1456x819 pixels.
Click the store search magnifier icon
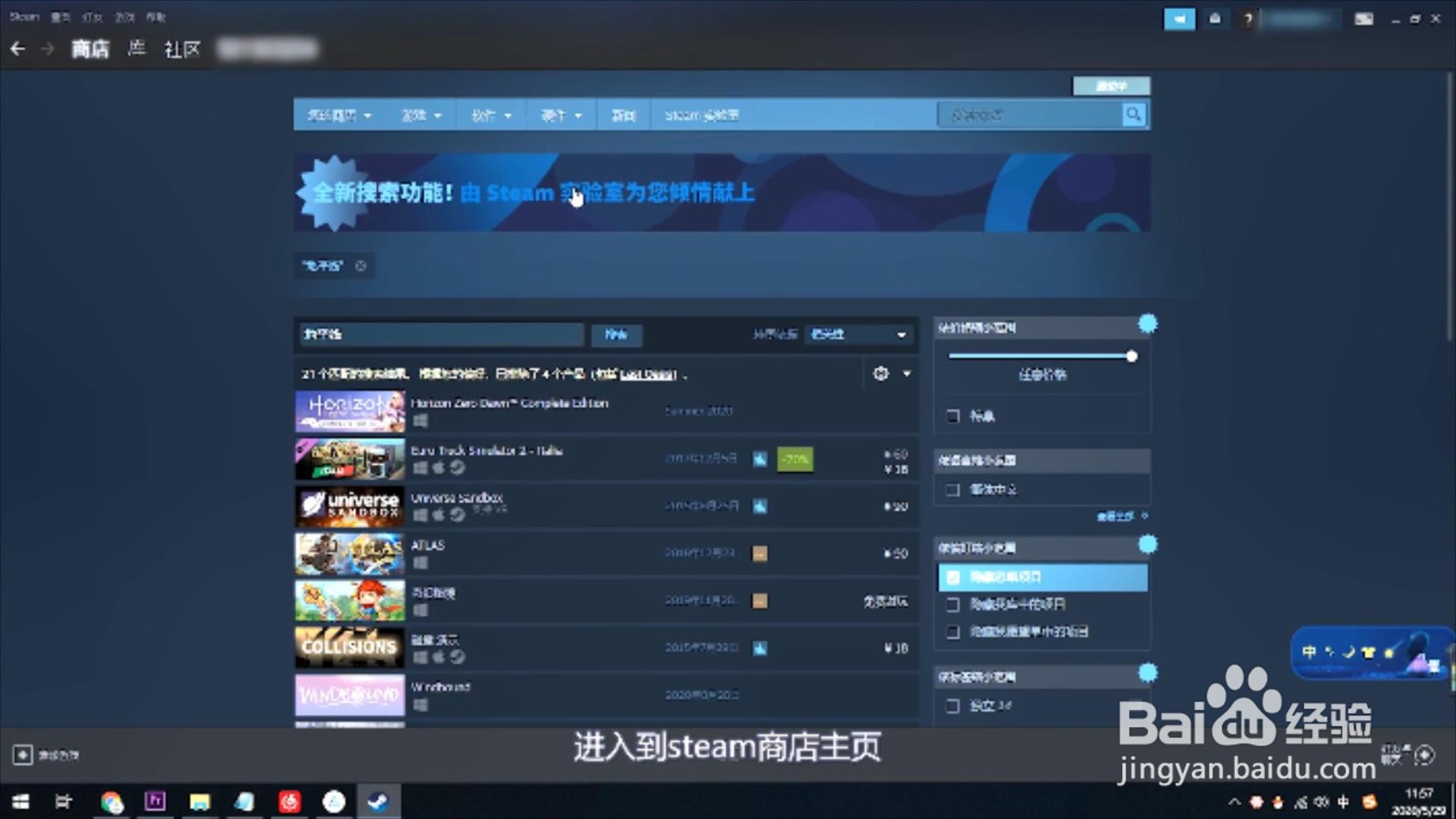click(x=1133, y=115)
